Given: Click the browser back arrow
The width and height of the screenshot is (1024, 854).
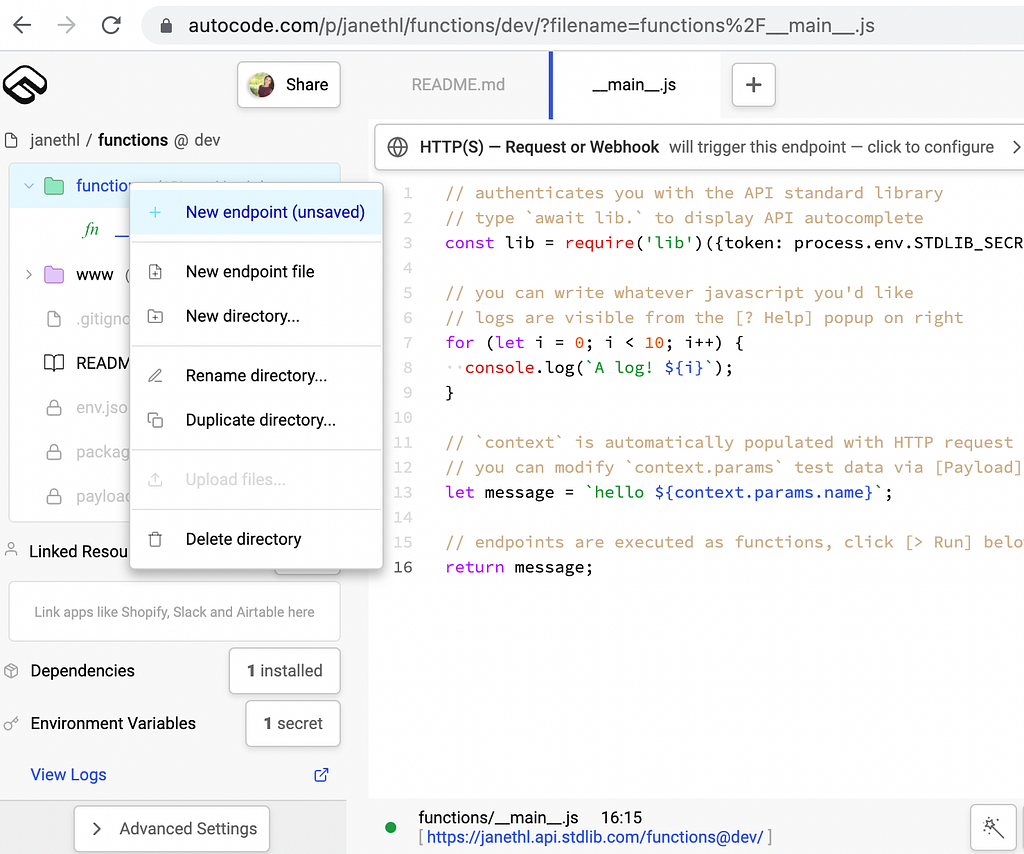Looking at the screenshot, I should coord(22,25).
